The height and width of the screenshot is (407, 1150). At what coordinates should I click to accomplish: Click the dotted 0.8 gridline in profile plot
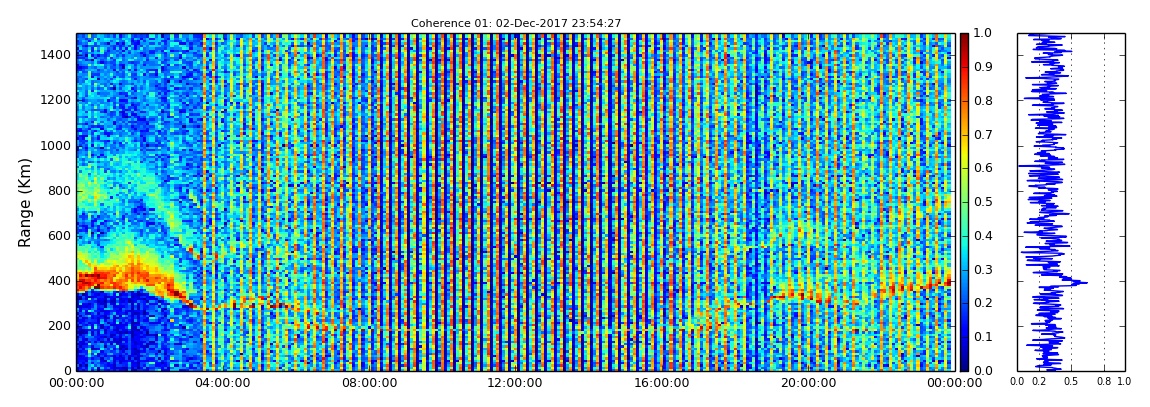(1105, 202)
